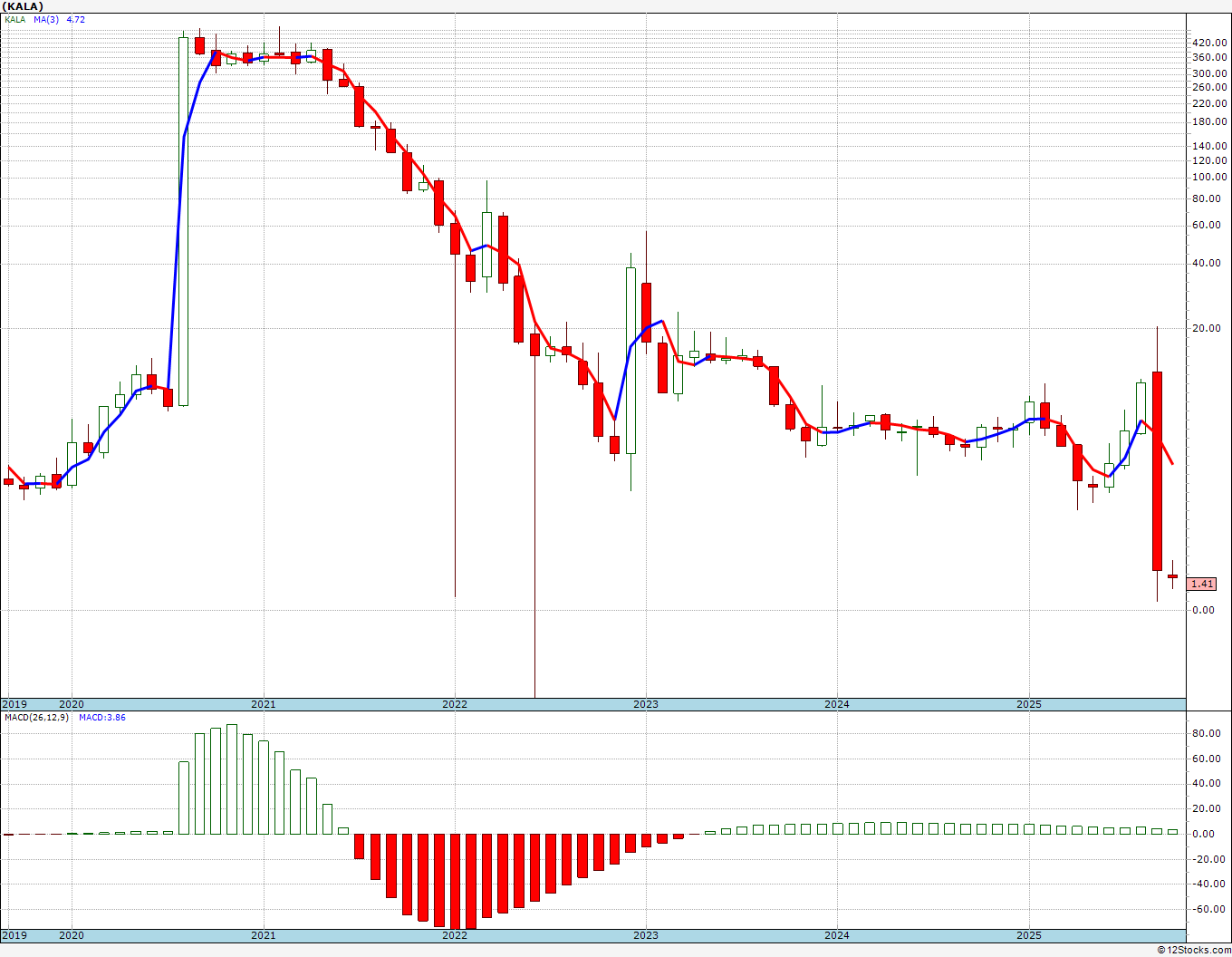Click 2021 on the price chart time axis
Image resolution: width=1232 pixels, height=957 pixels.
click(x=263, y=704)
